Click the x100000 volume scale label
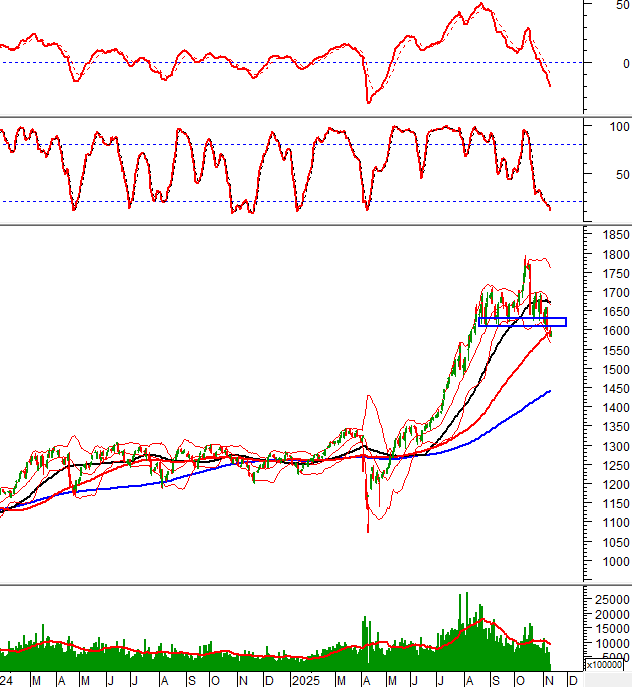Viewport: 632px width, 687px height. click(606, 665)
